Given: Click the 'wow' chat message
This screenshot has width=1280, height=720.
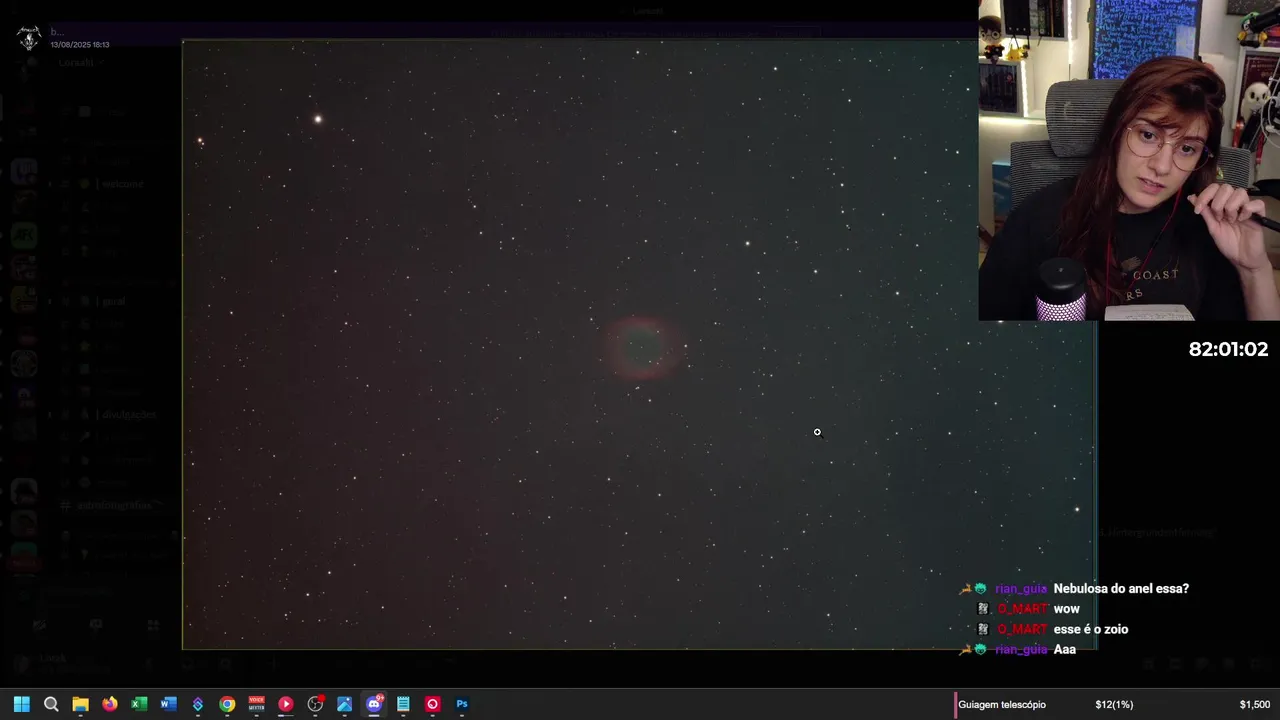Looking at the screenshot, I should point(1066,609).
